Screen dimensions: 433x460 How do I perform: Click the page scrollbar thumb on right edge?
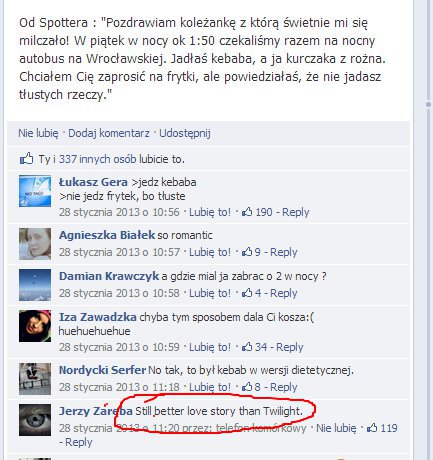click(x=428, y=105)
